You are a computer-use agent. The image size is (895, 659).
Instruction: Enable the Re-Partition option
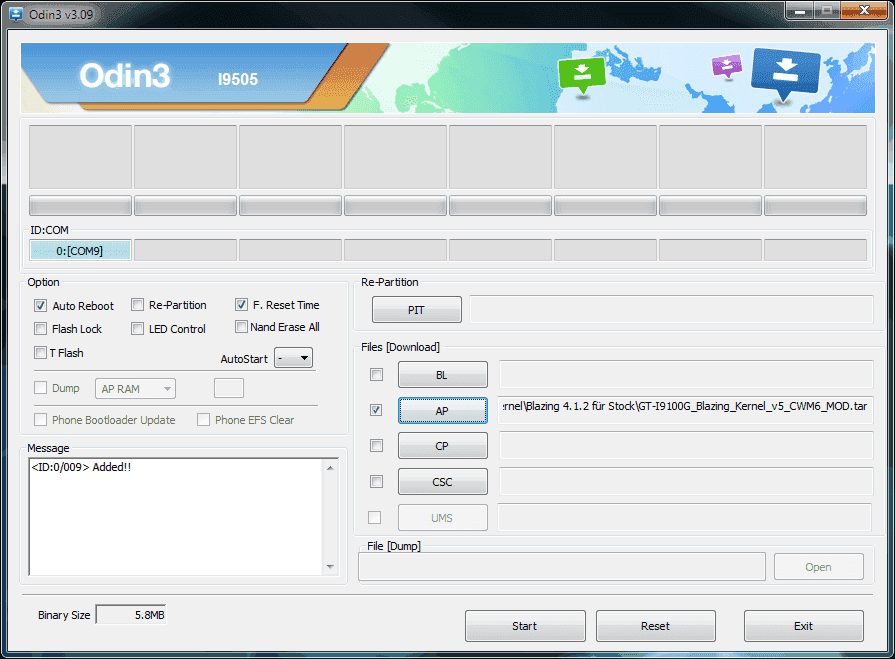click(x=137, y=305)
